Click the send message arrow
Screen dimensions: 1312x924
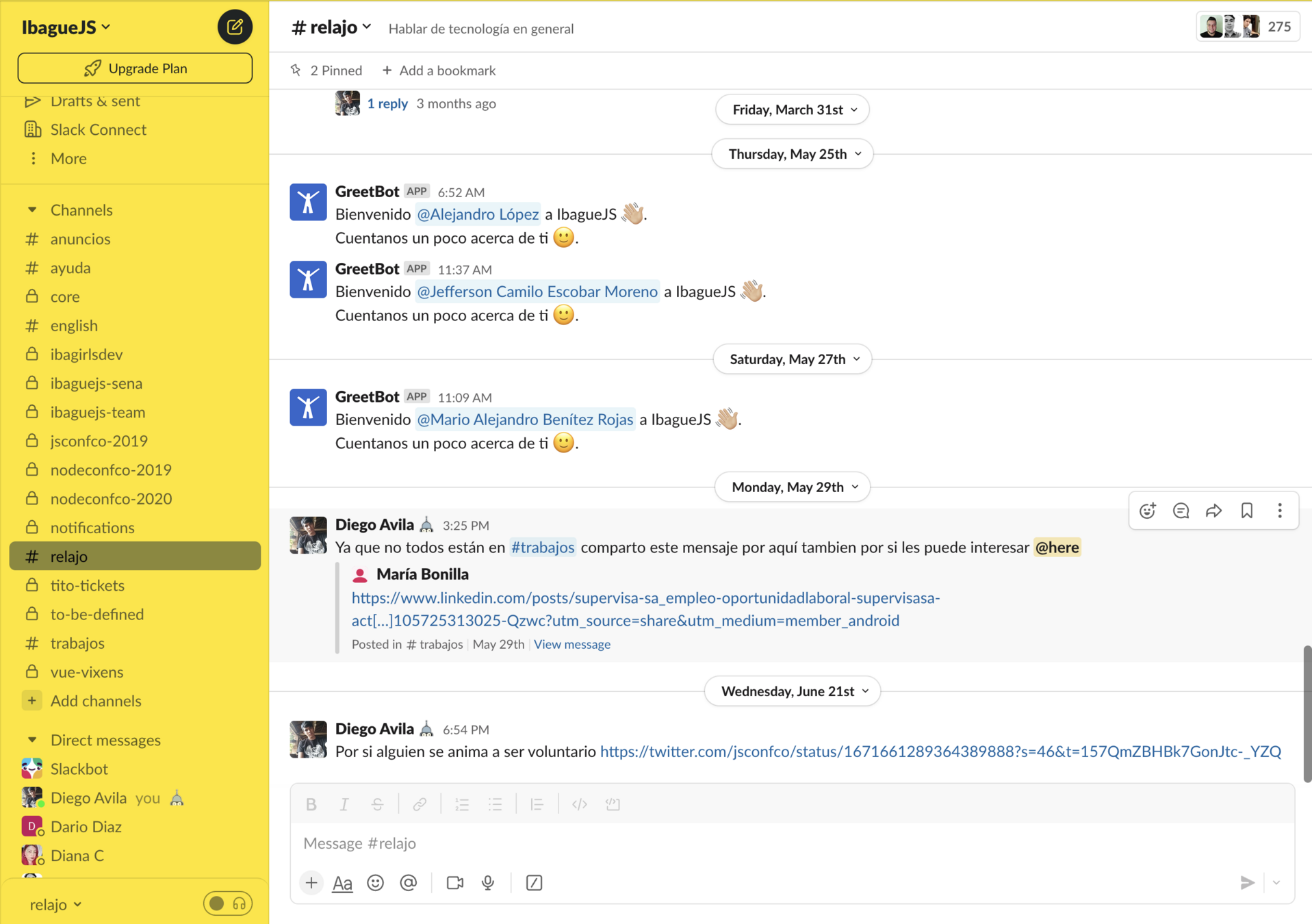tap(1247, 883)
